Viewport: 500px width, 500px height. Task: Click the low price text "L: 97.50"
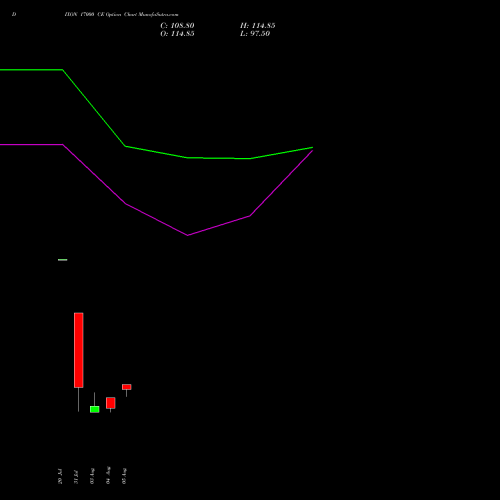click(255, 34)
